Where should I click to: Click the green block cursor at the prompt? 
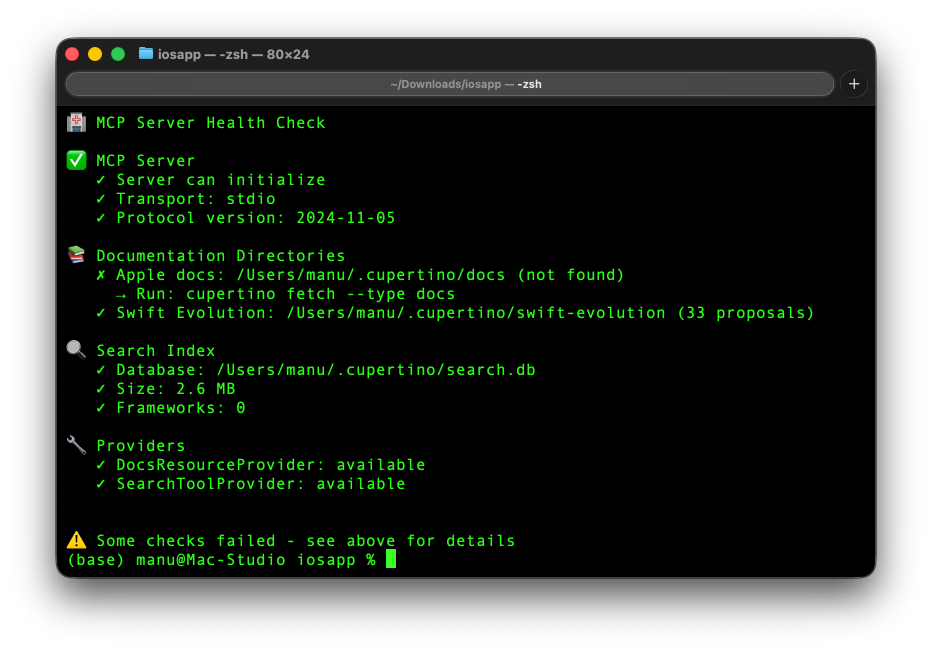click(391, 560)
